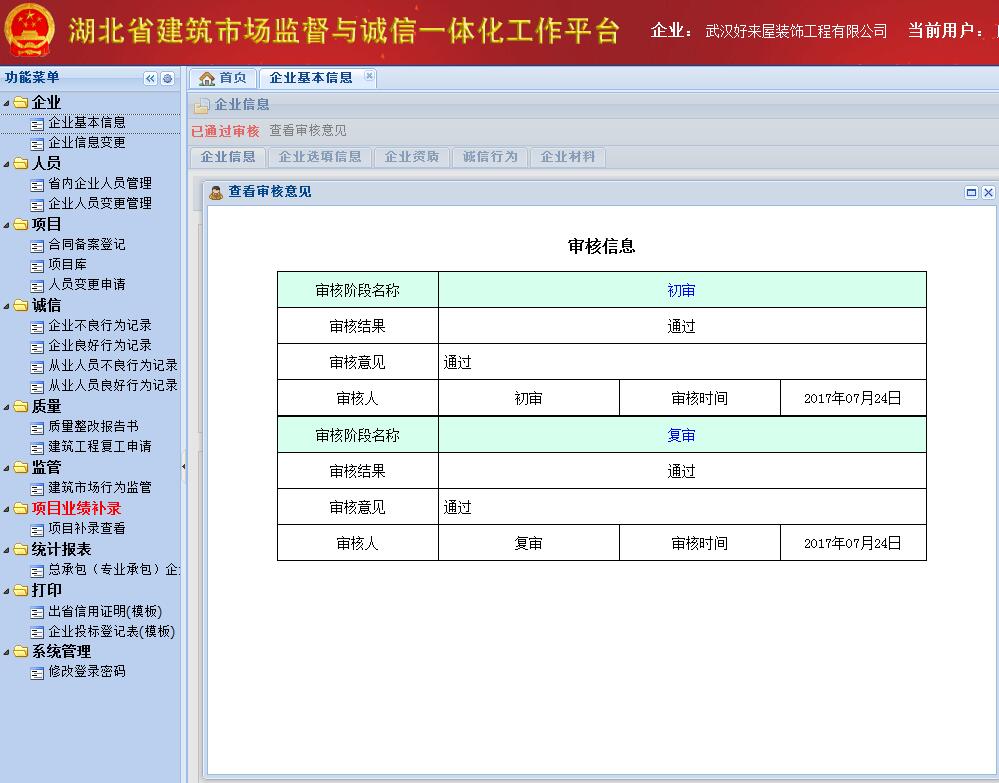Maximize the 查看审核意见 dialog window
The image size is (999, 783).
(971, 192)
